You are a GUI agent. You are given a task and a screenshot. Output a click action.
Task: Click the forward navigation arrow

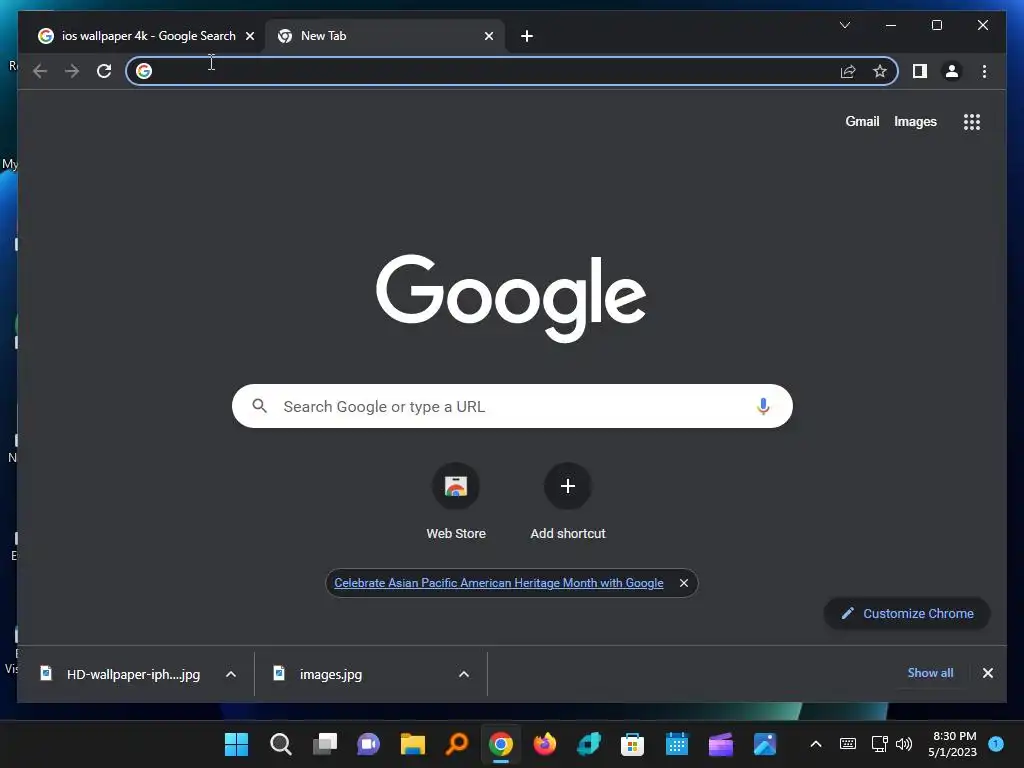click(x=72, y=71)
